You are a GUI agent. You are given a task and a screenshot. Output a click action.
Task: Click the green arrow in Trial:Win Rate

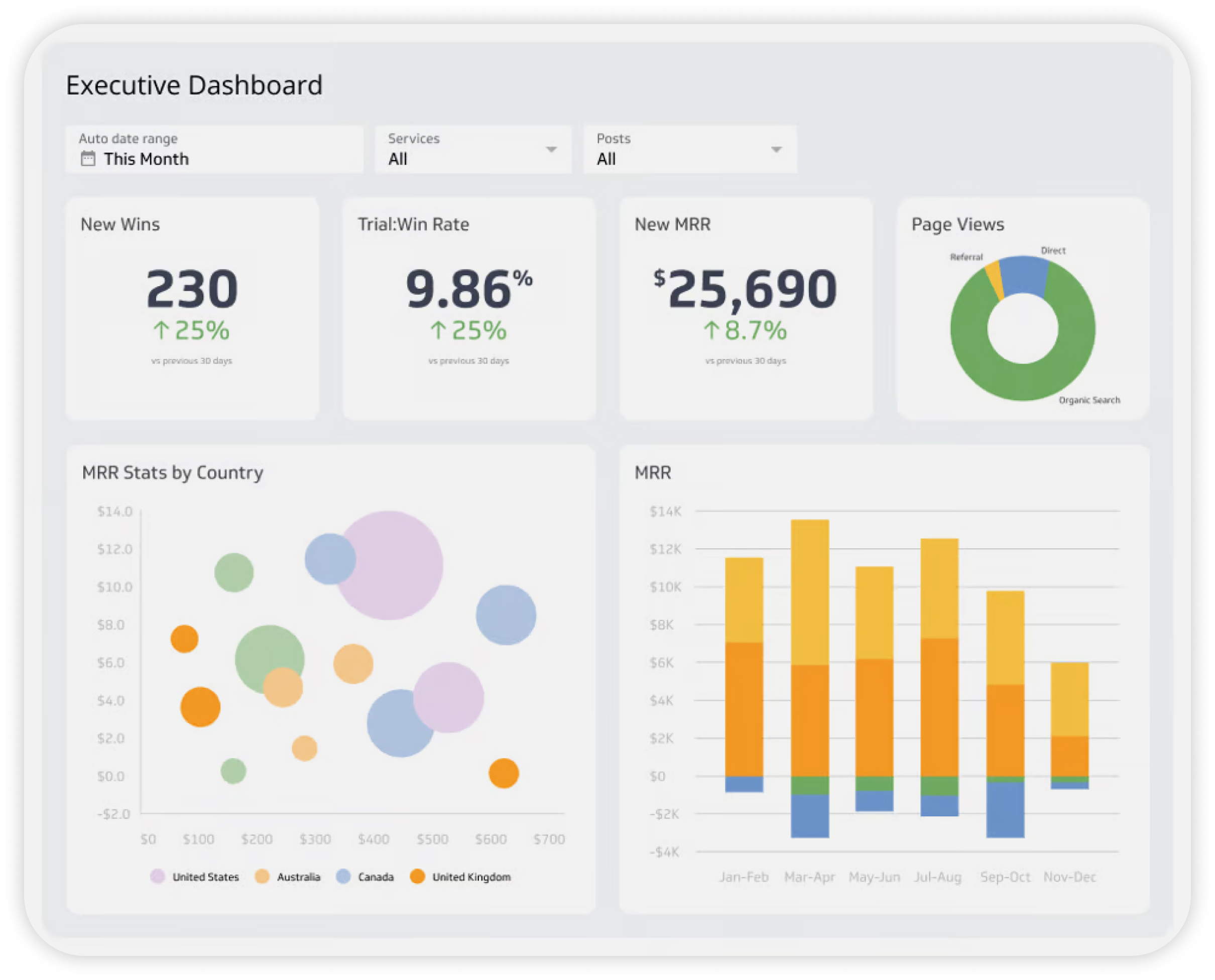pyautogui.click(x=438, y=330)
